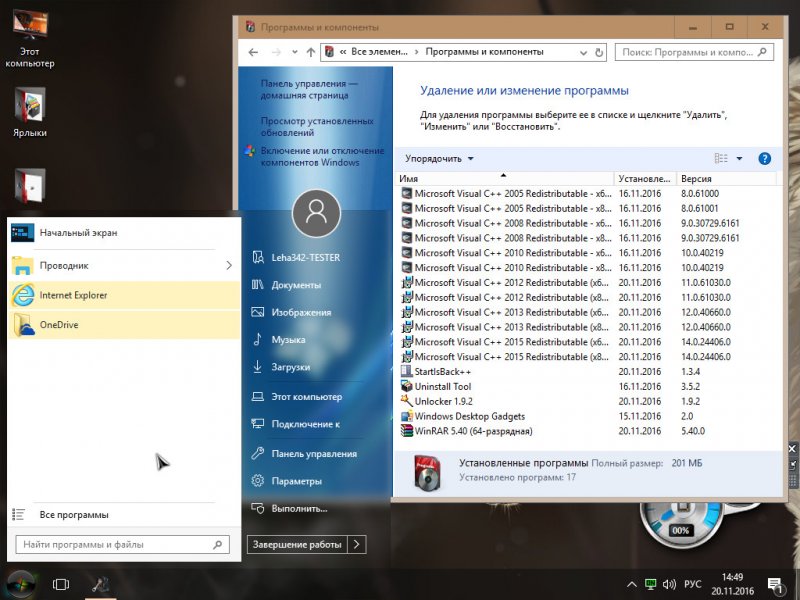Sort list by Версия column header
This screenshot has width=800, height=600.
pyautogui.click(x=726, y=179)
